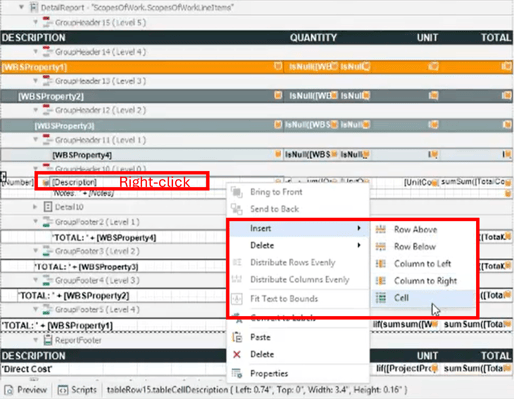Screen dimensions: 514x399
Task: Collapse GroupHeader12 (Level 2) band
Action: [x=35, y=110]
